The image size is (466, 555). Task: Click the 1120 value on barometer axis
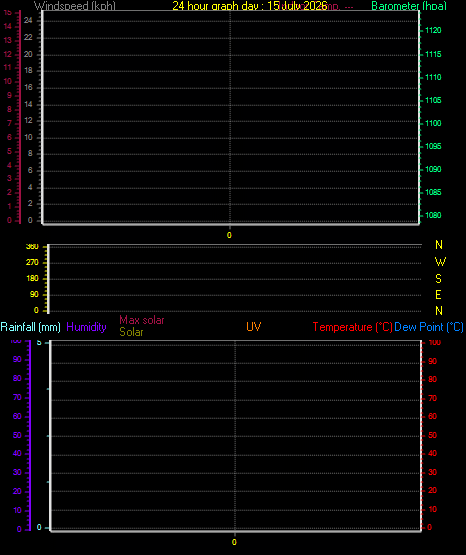pyautogui.click(x=433, y=30)
